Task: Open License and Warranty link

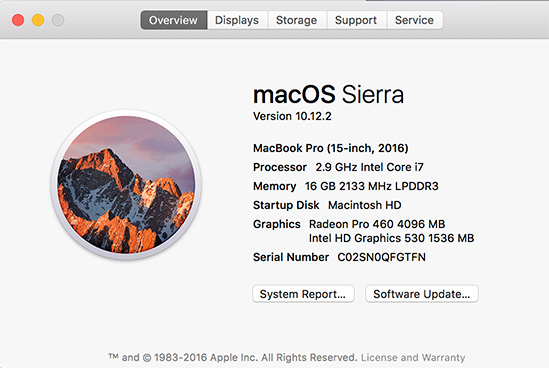Action: 413,357
